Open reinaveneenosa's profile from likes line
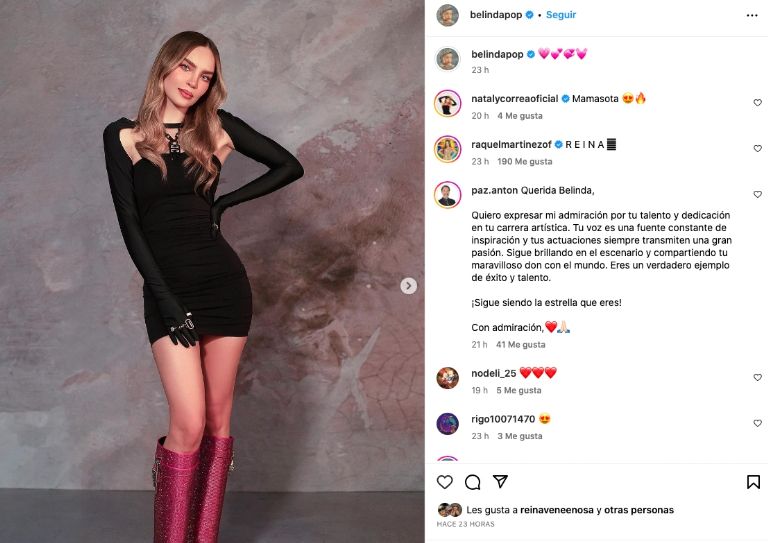 (x=555, y=510)
